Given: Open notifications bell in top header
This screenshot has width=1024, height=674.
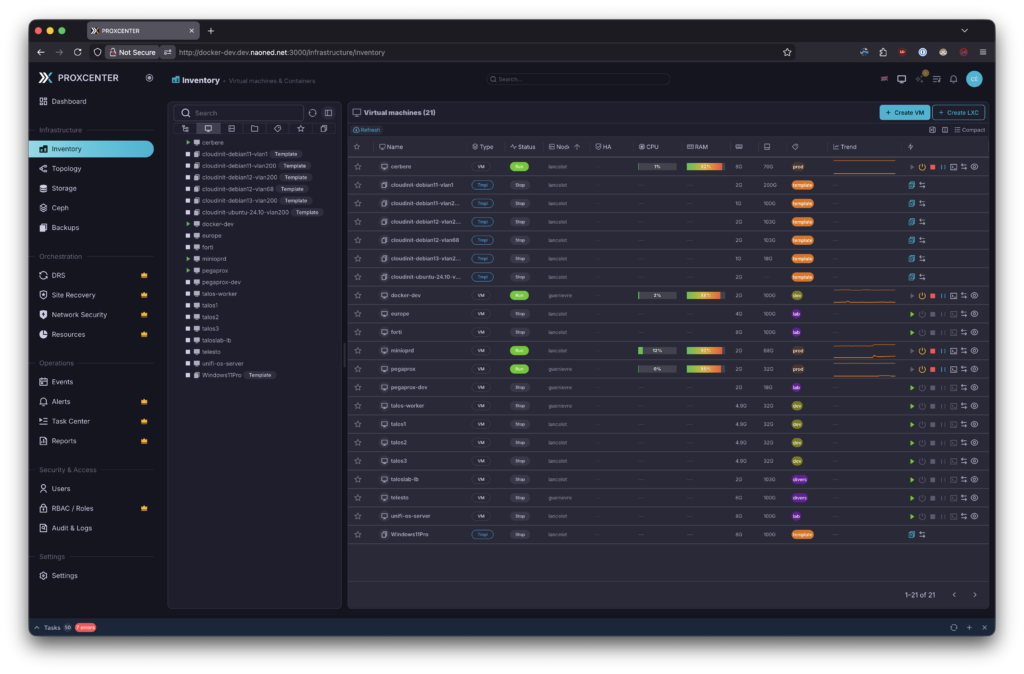Looking at the screenshot, I should coord(953,79).
